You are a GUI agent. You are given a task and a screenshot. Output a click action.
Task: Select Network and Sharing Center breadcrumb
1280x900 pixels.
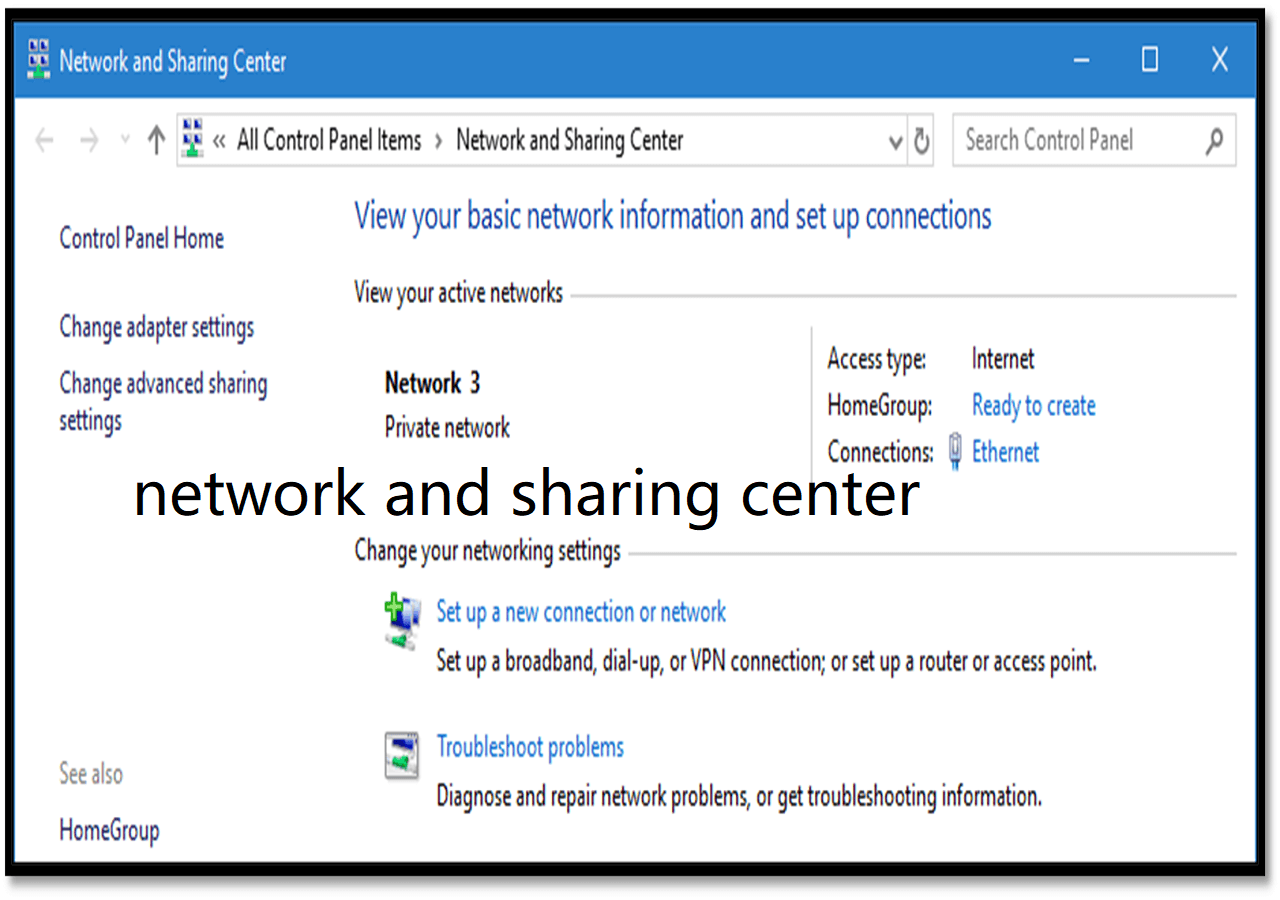pos(570,141)
